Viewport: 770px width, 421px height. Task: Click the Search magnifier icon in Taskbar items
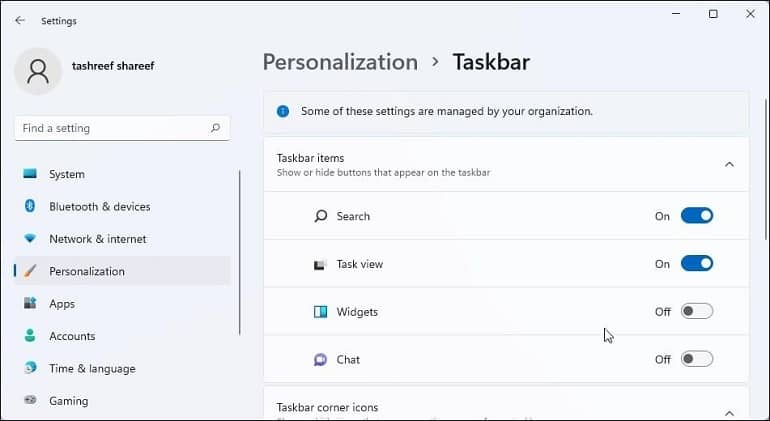click(x=320, y=216)
